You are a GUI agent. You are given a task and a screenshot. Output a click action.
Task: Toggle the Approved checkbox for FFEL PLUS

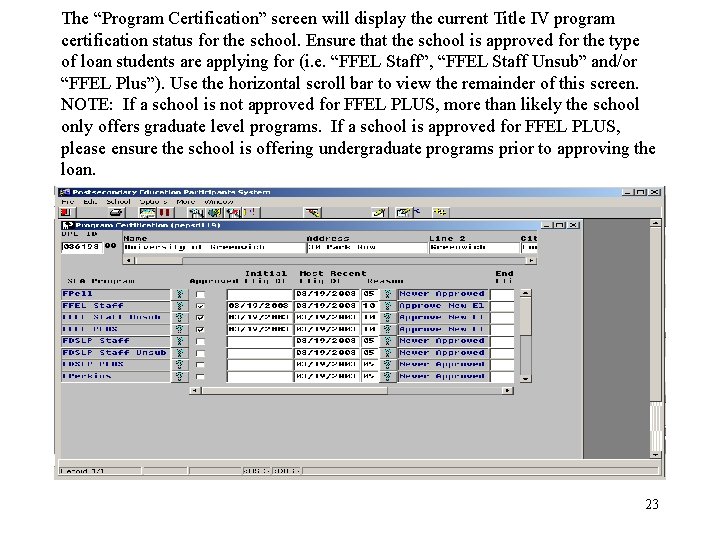(x=200, y=330)
